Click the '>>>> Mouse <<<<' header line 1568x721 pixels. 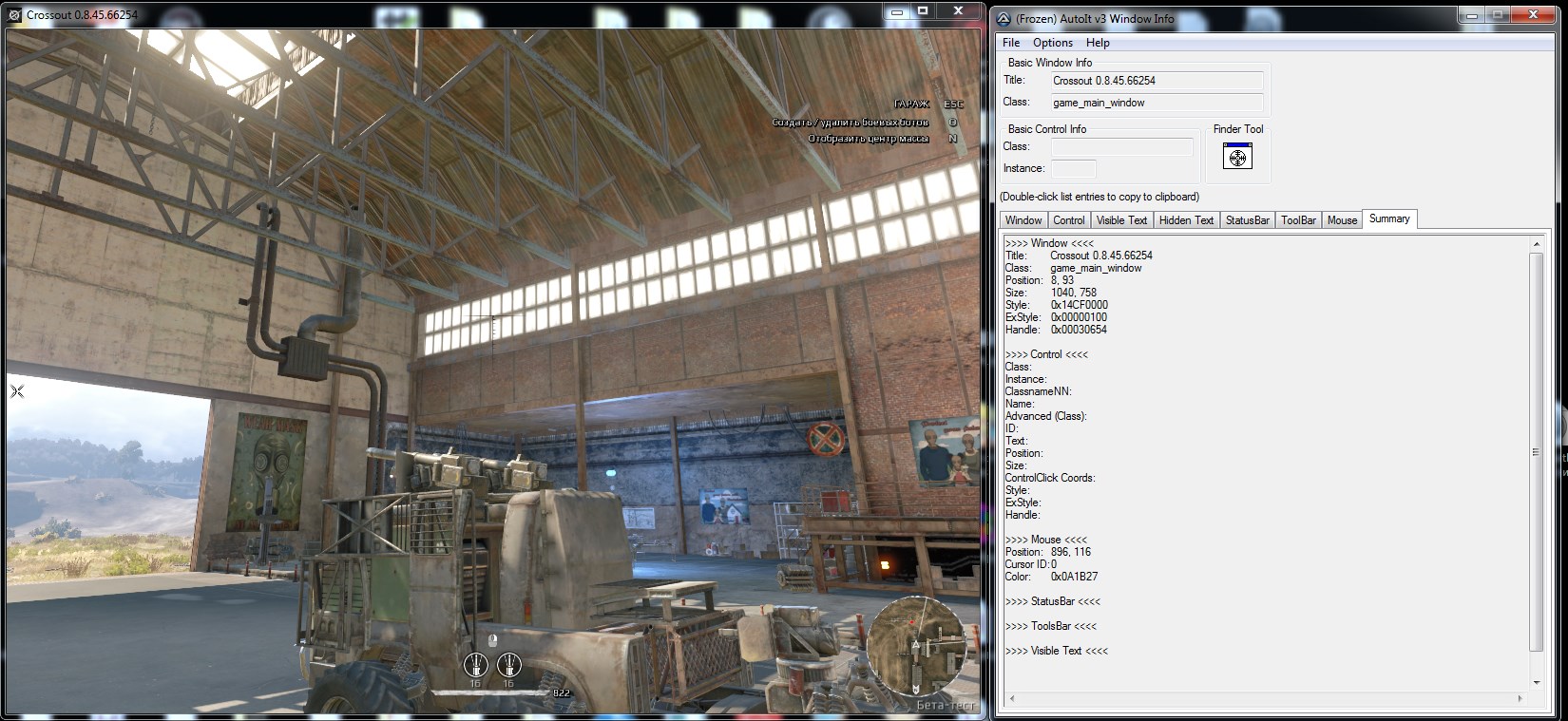[x=1045, y=540]
